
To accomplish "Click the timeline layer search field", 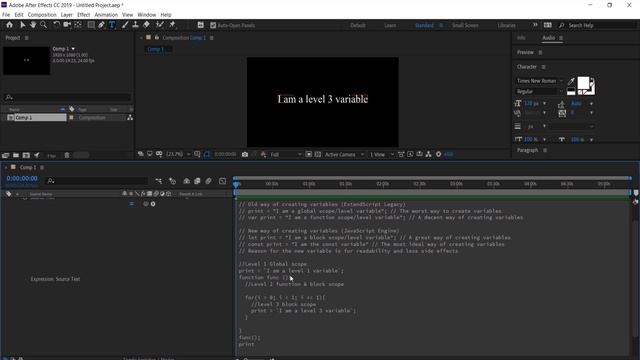I will pos(96,181).
